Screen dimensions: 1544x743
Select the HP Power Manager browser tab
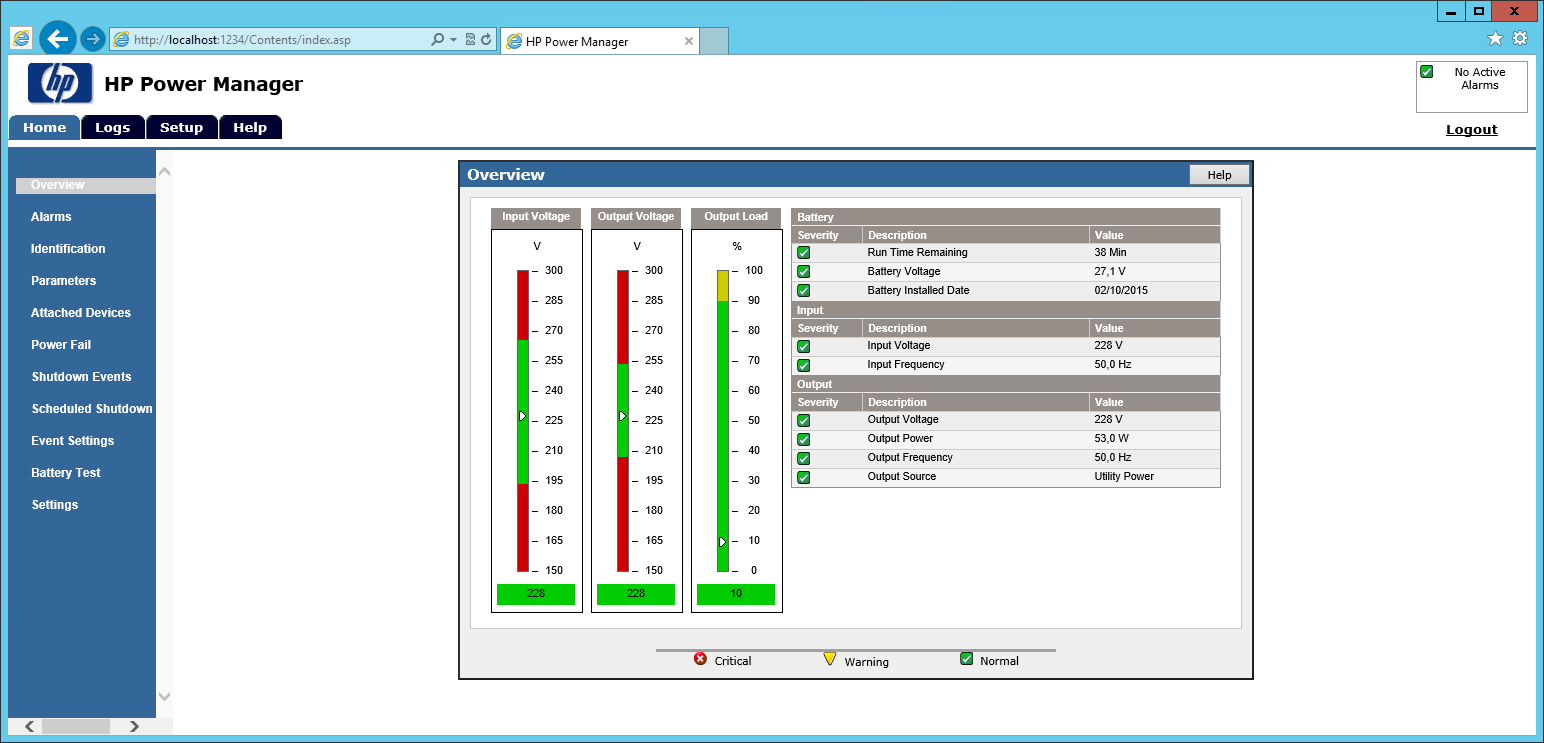click(600, 41)
